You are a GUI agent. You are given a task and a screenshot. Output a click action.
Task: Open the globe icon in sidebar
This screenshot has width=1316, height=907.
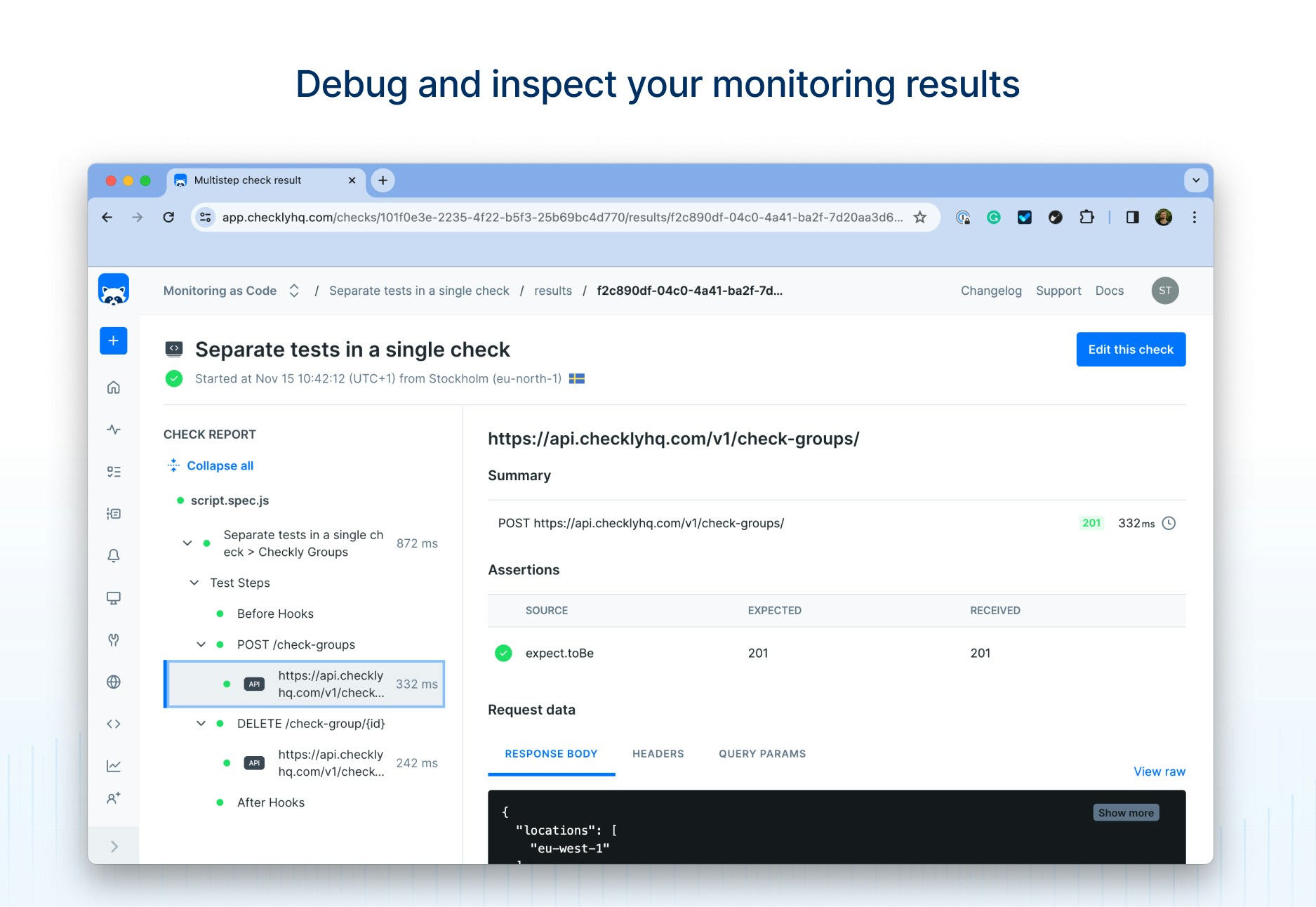tap(113, 682)
